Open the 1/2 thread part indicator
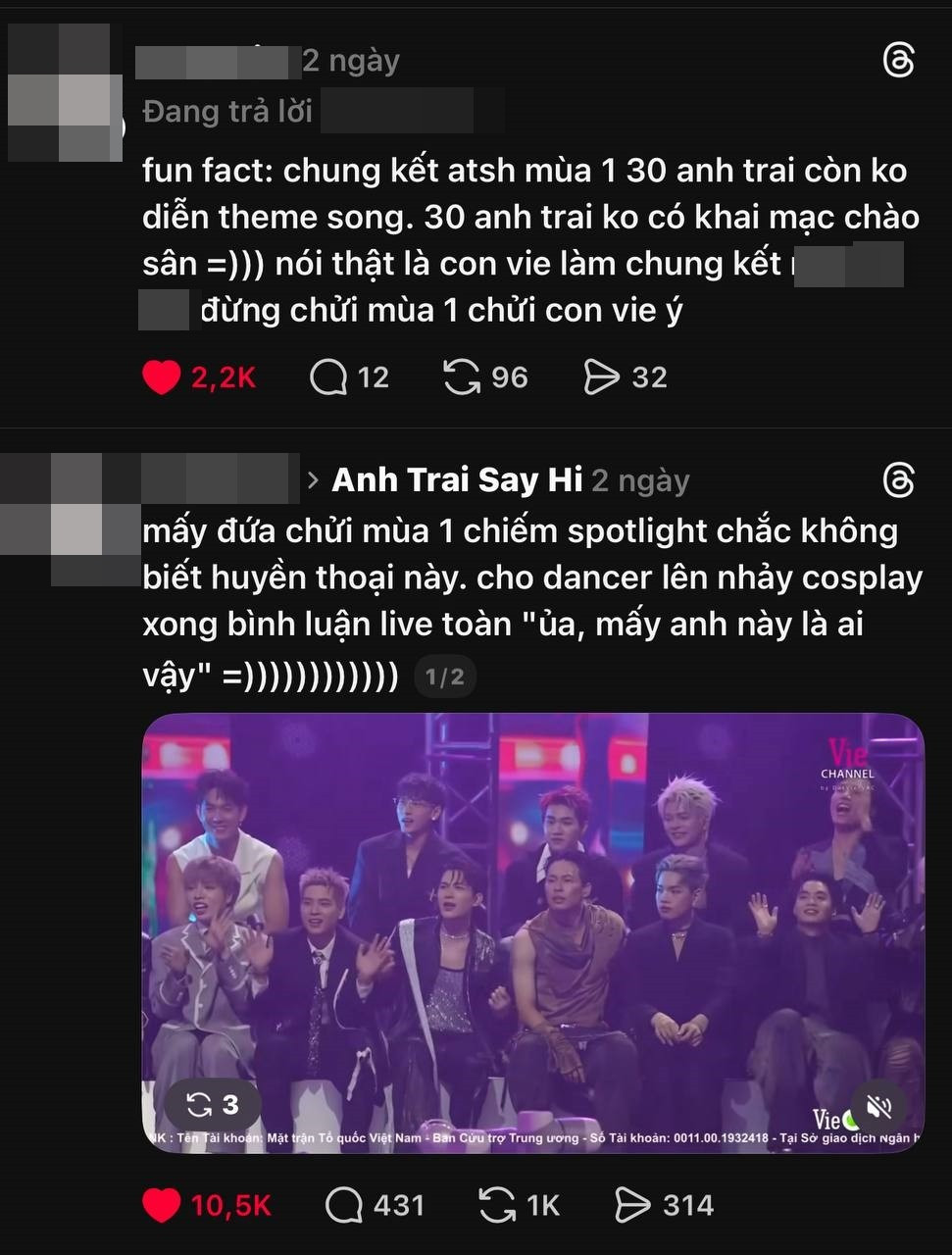 click(x=445, y=676)
